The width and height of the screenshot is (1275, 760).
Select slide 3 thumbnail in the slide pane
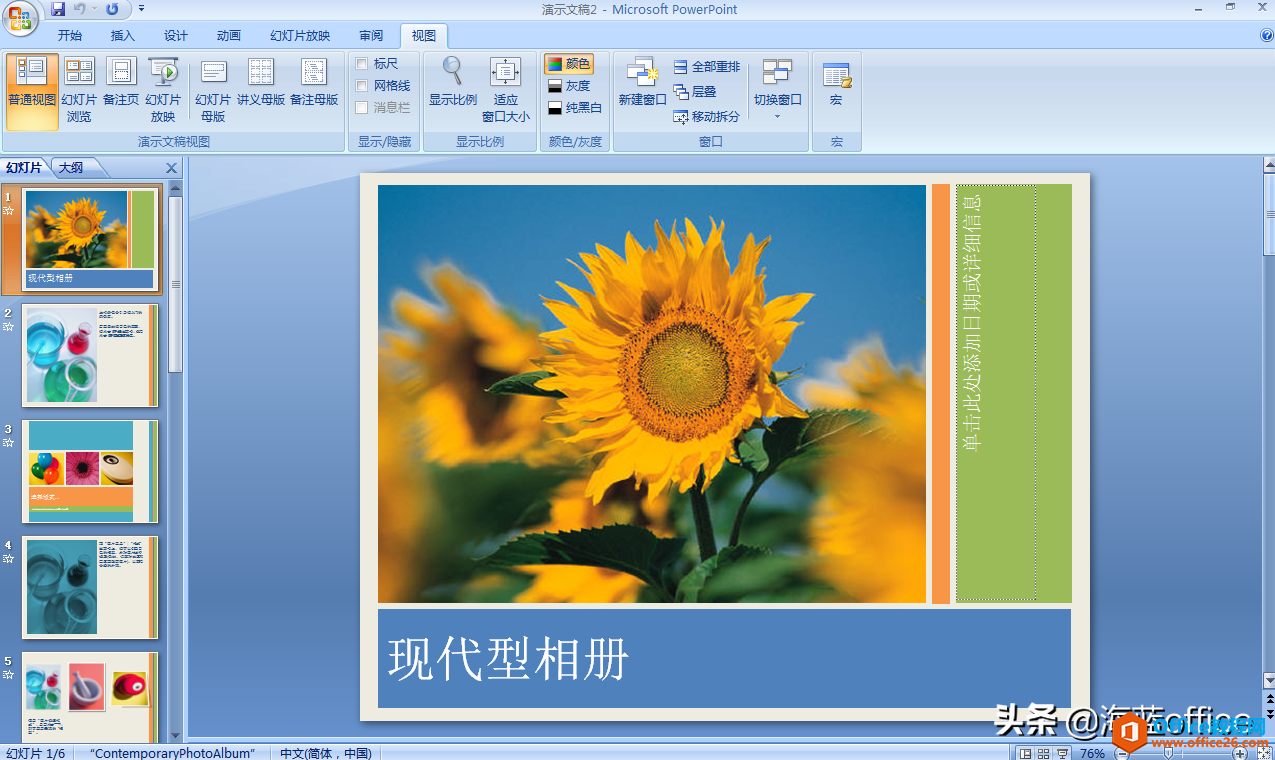90,472
